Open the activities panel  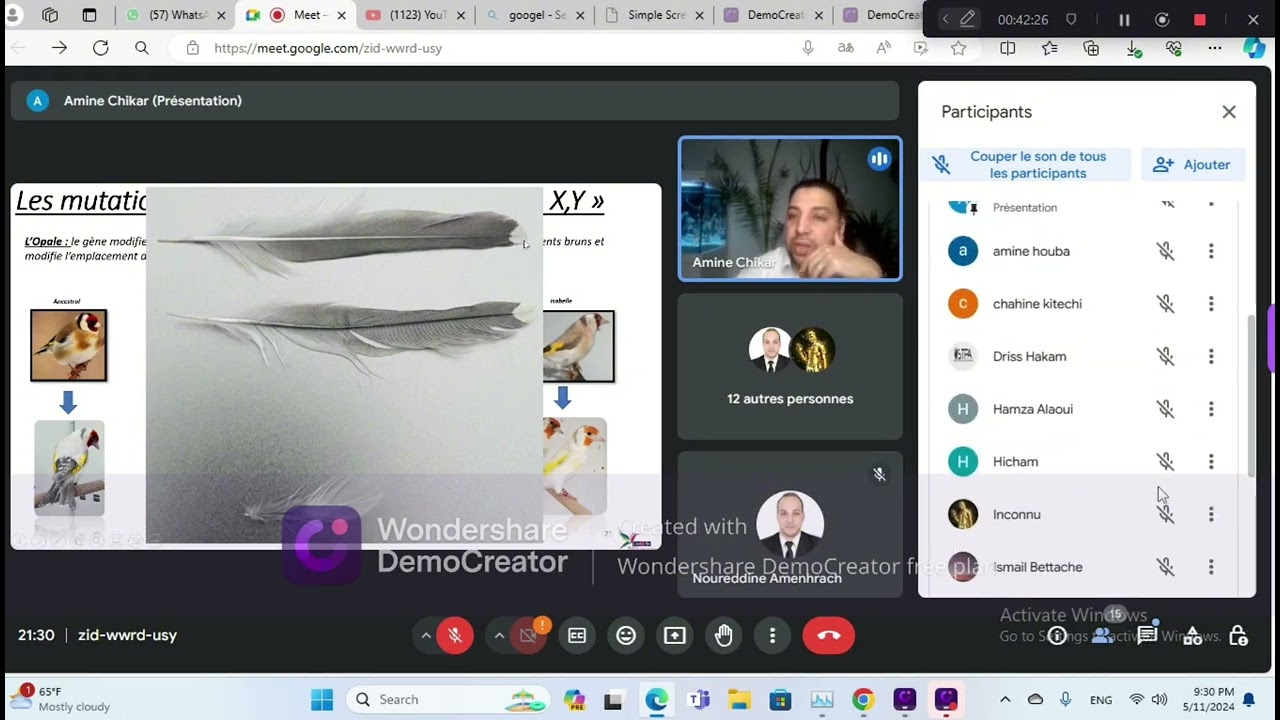1192,636
